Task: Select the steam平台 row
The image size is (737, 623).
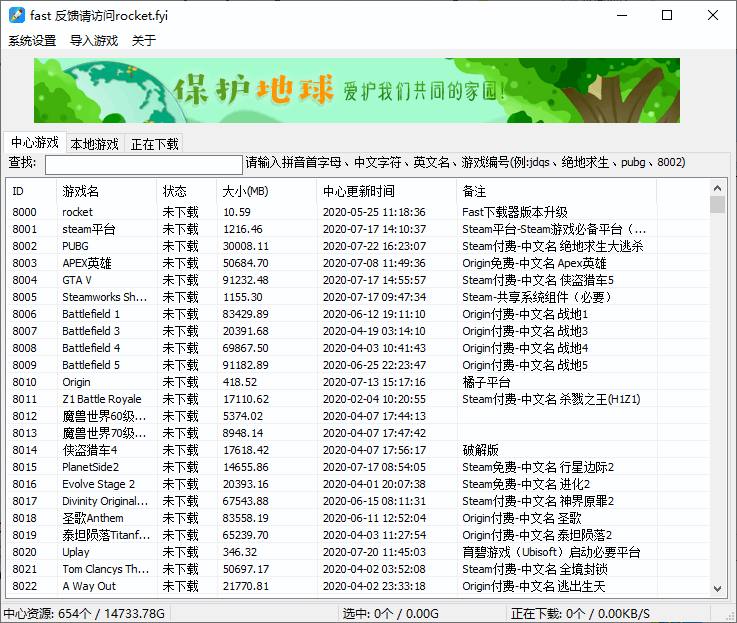Action: coord(357,229)
